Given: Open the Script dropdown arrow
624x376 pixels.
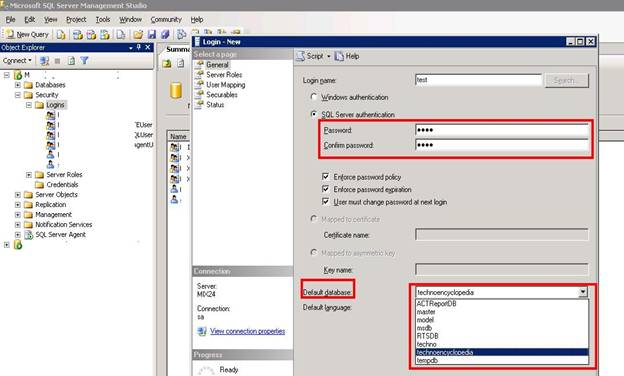Looking at the screenshot, I should (329, 56).
